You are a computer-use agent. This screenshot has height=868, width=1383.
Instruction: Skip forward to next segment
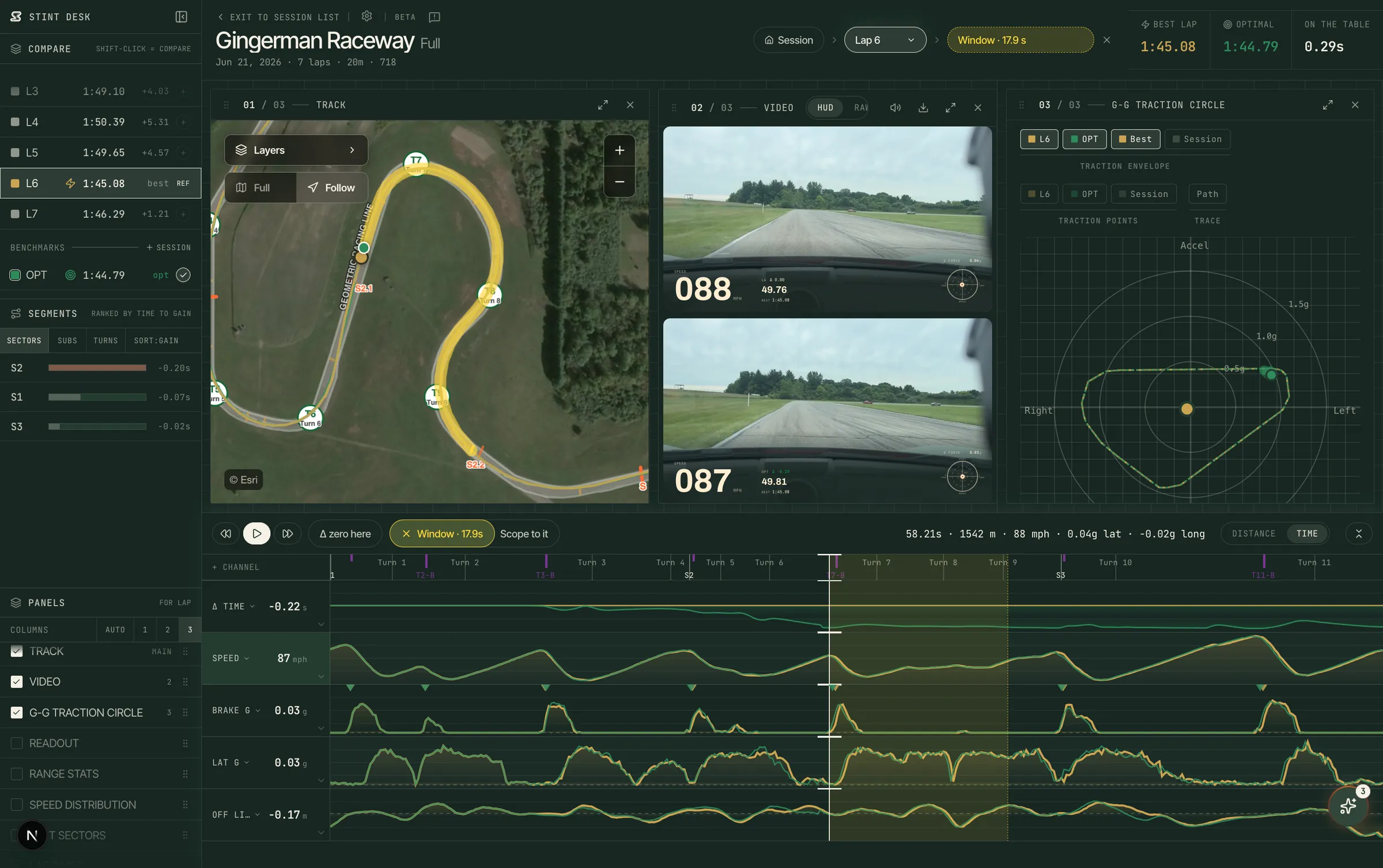[288, 533]
